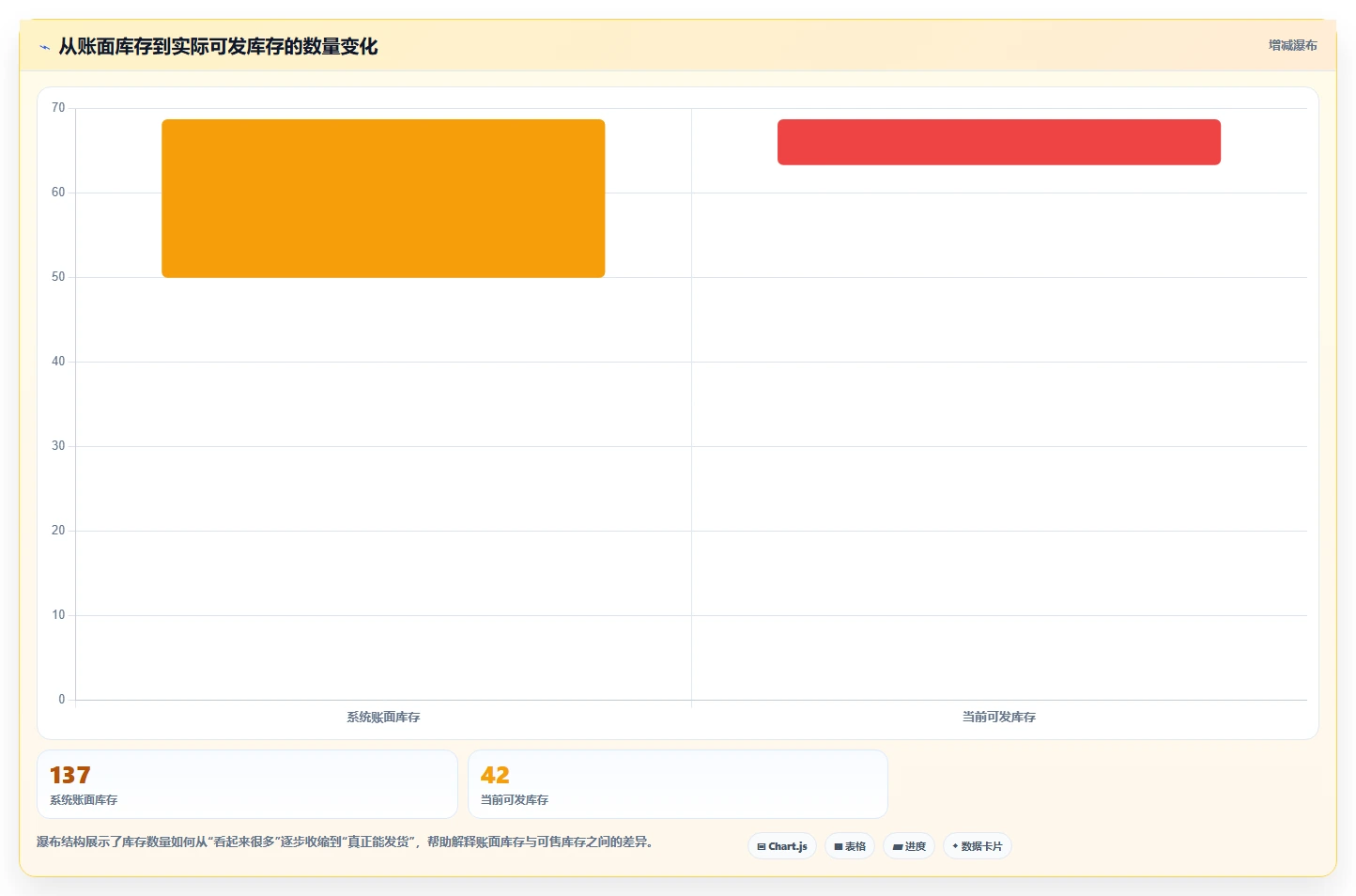The width and height of the screenshot is (1356, 896).
Task: Click the 进度 chip
Action: click(x=909, y=846)
